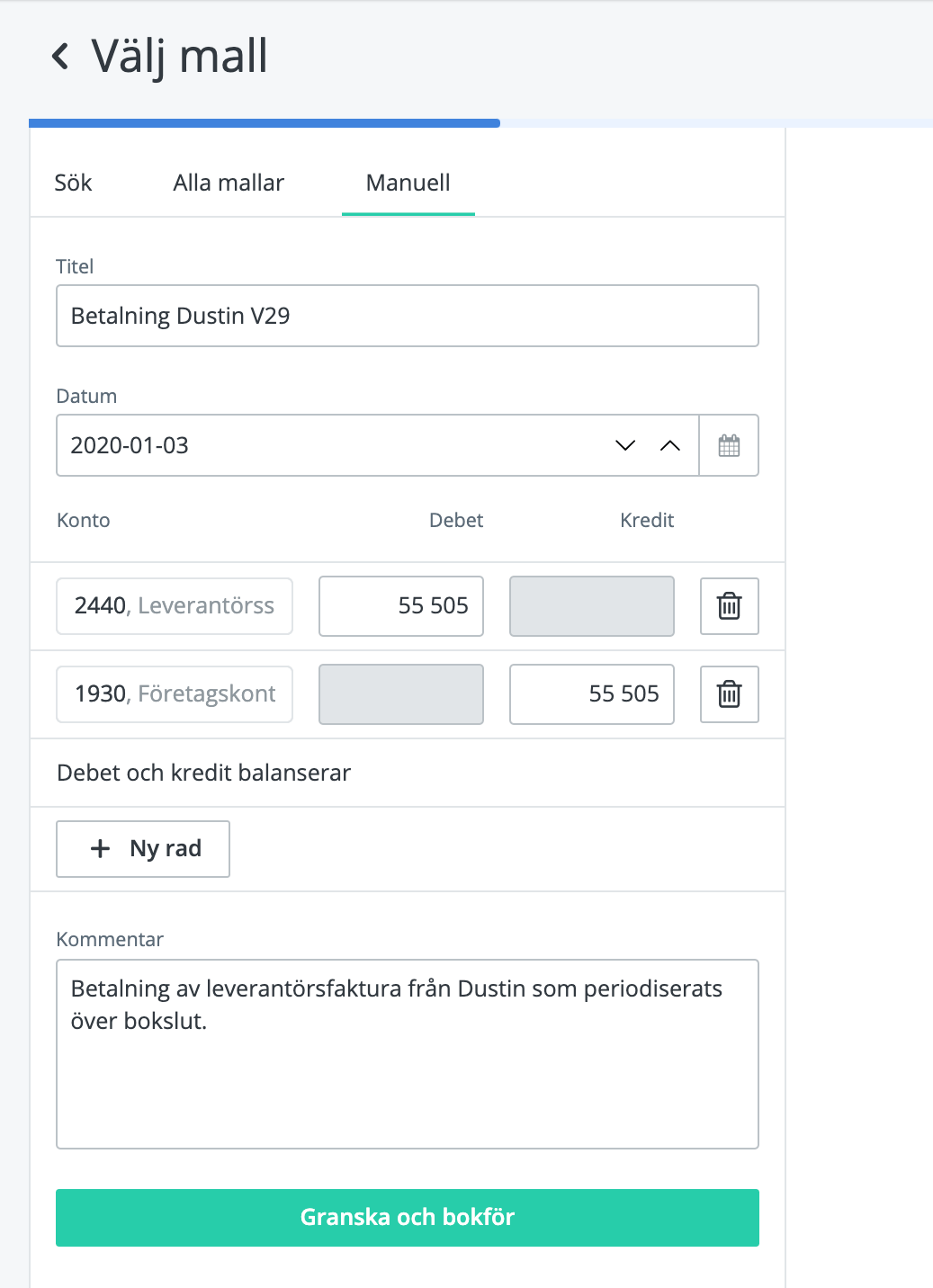Open the calendar date picker
Viewport: 933px width, 1288px height.
coord(729,445)
